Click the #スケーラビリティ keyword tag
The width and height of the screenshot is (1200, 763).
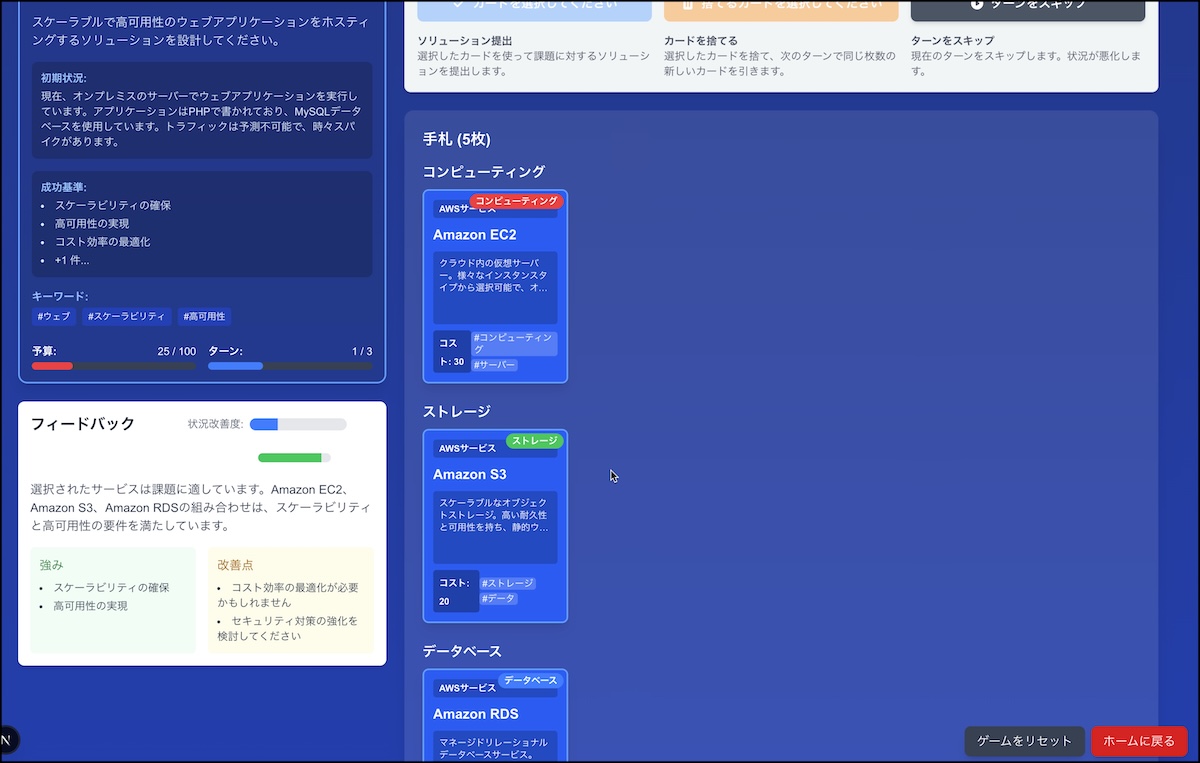127,316
